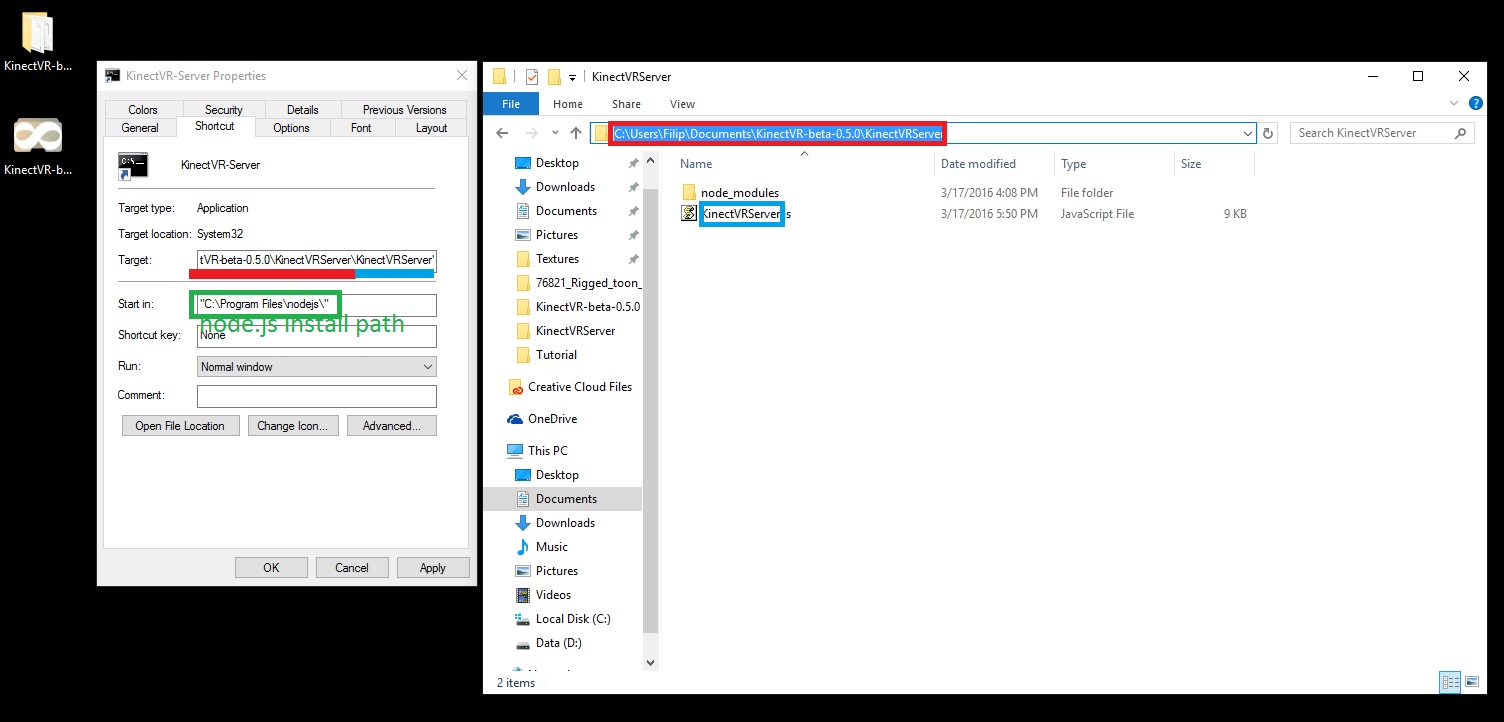Click the Up directory arrow icon
The image size is (1504, 722).
576,133
